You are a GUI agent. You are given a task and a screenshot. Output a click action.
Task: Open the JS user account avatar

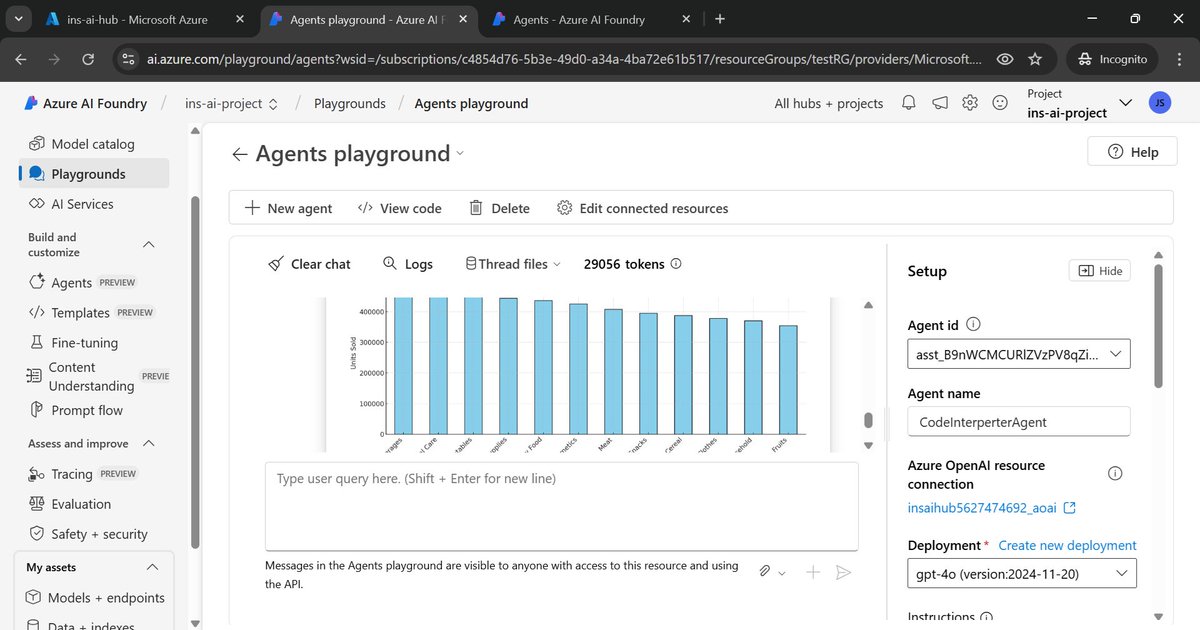(1159, 103)
